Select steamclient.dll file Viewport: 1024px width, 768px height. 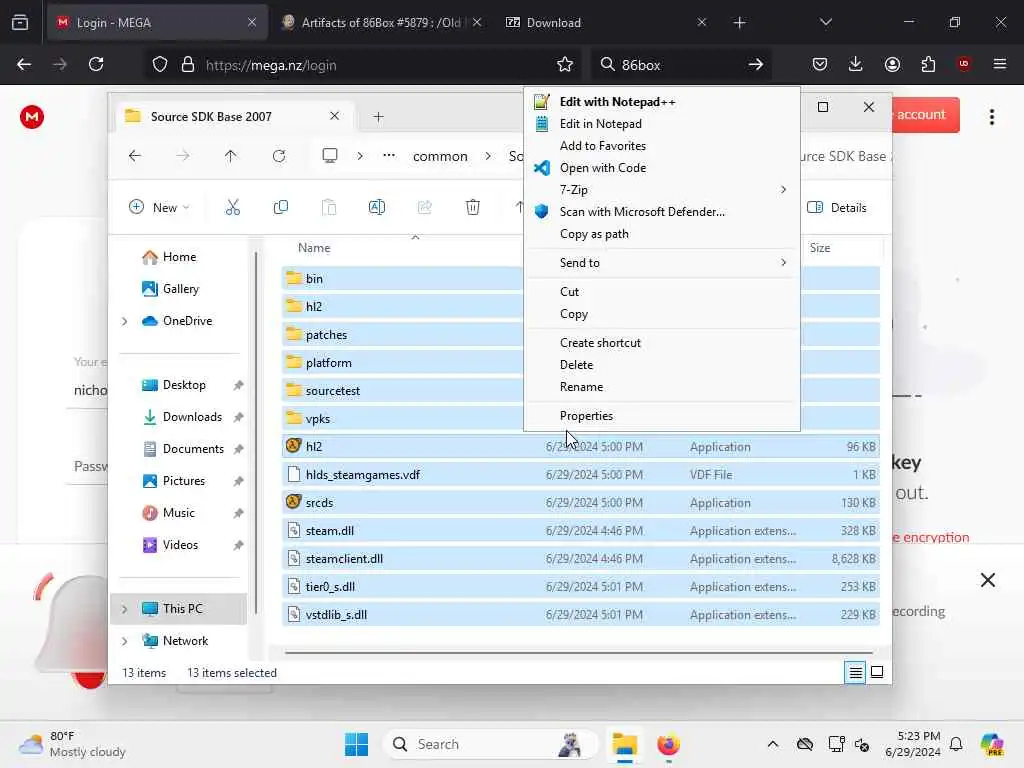pos(581,559)
